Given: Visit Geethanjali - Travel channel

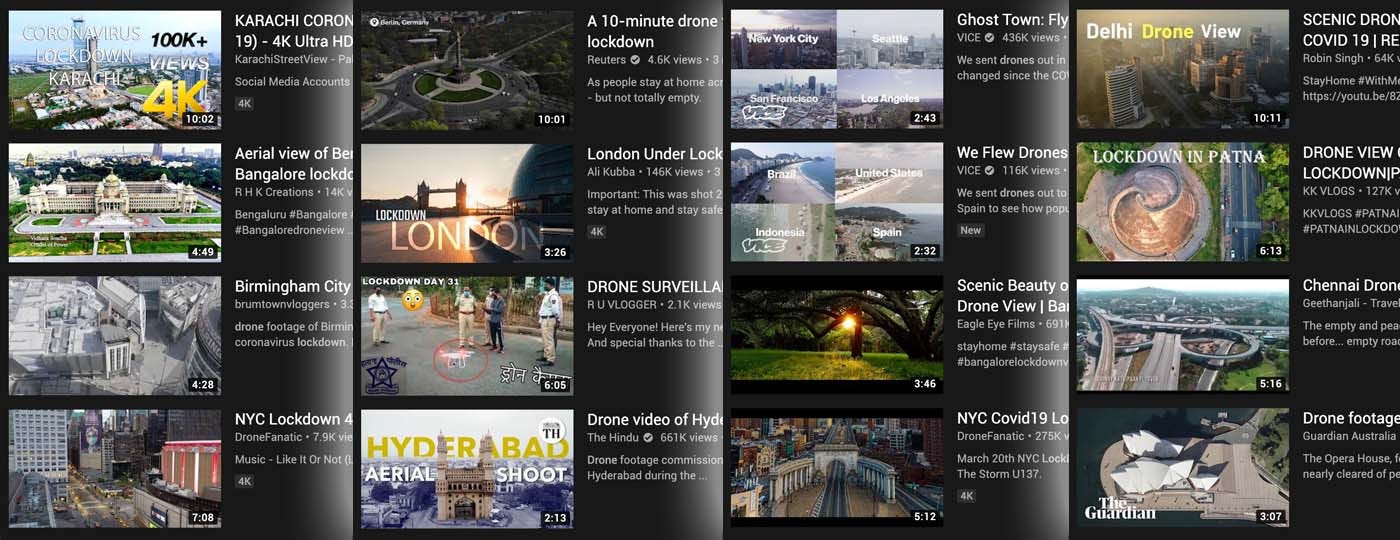Looking at the screenshot, I should 1351,303.
